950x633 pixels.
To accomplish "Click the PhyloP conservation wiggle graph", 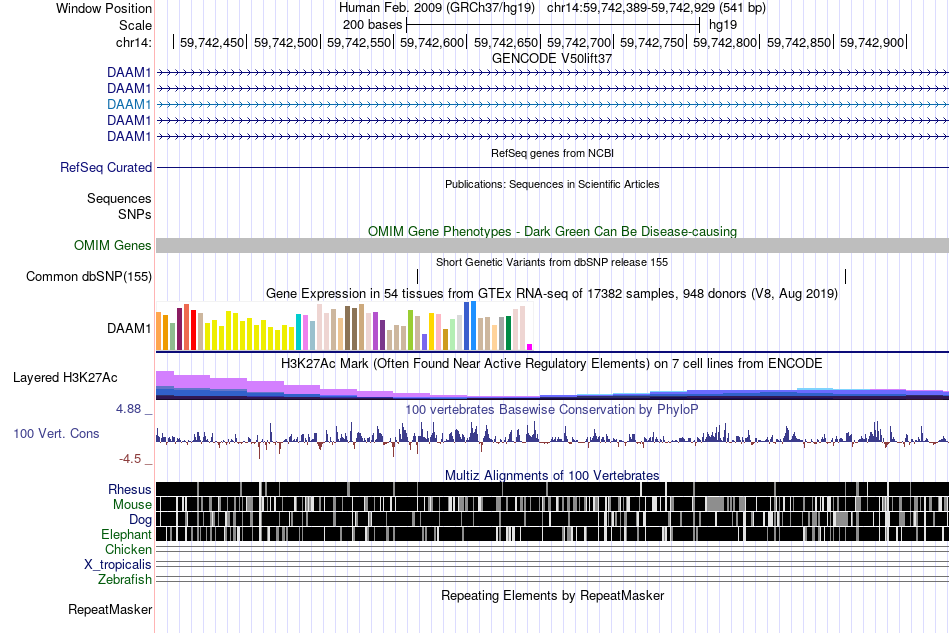I will point(552,440).
